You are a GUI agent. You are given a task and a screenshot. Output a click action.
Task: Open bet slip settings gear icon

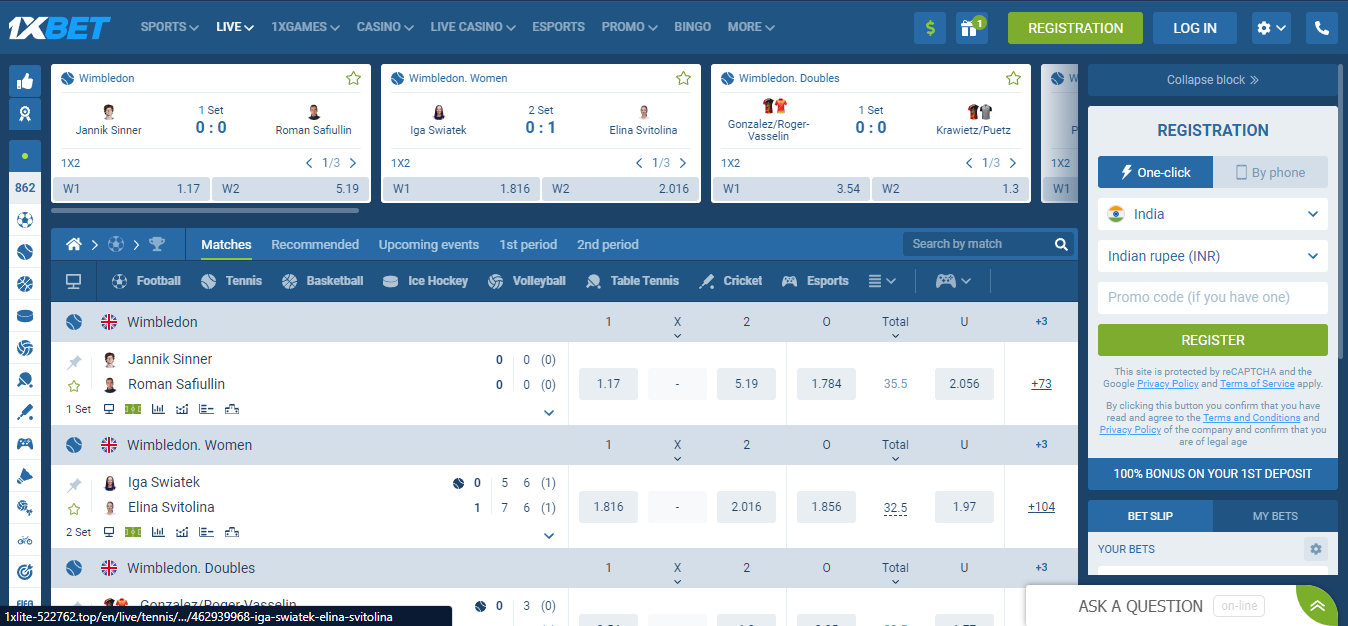click(x=1316, y=549)
